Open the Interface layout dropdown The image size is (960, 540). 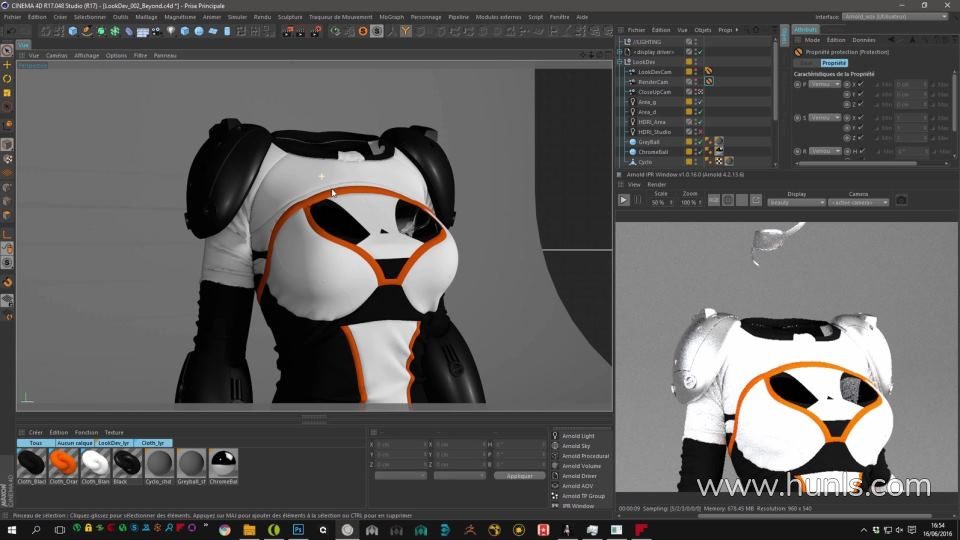[895, 17]
